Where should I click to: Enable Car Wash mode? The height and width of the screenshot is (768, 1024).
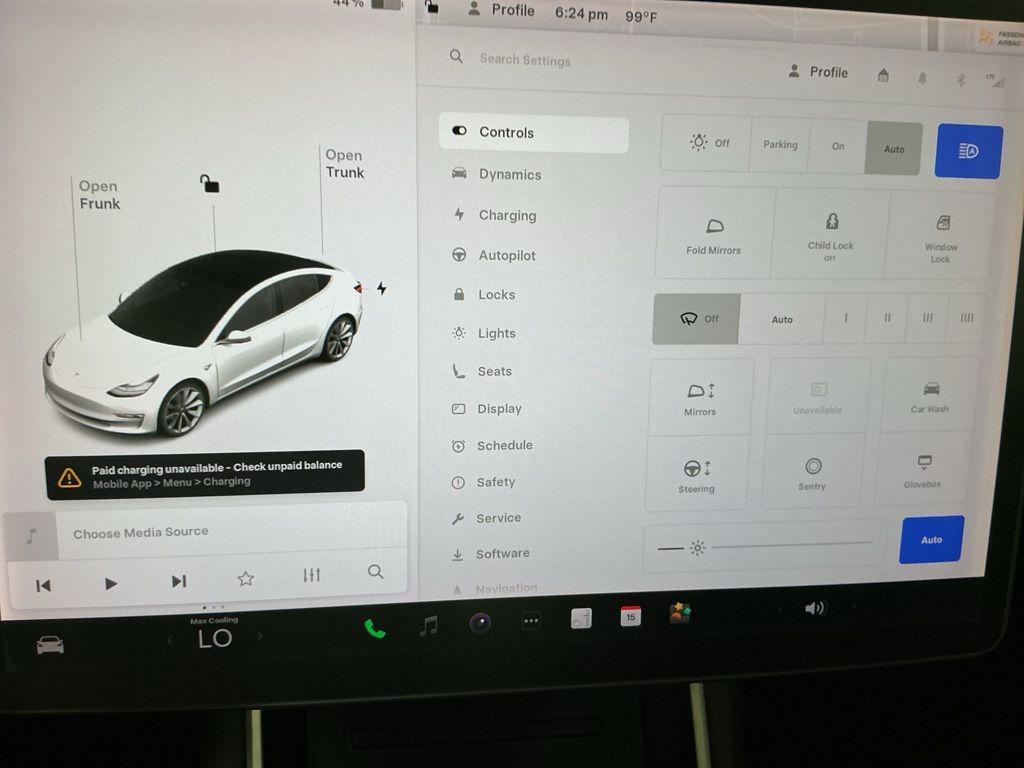(x=930, y=395)
